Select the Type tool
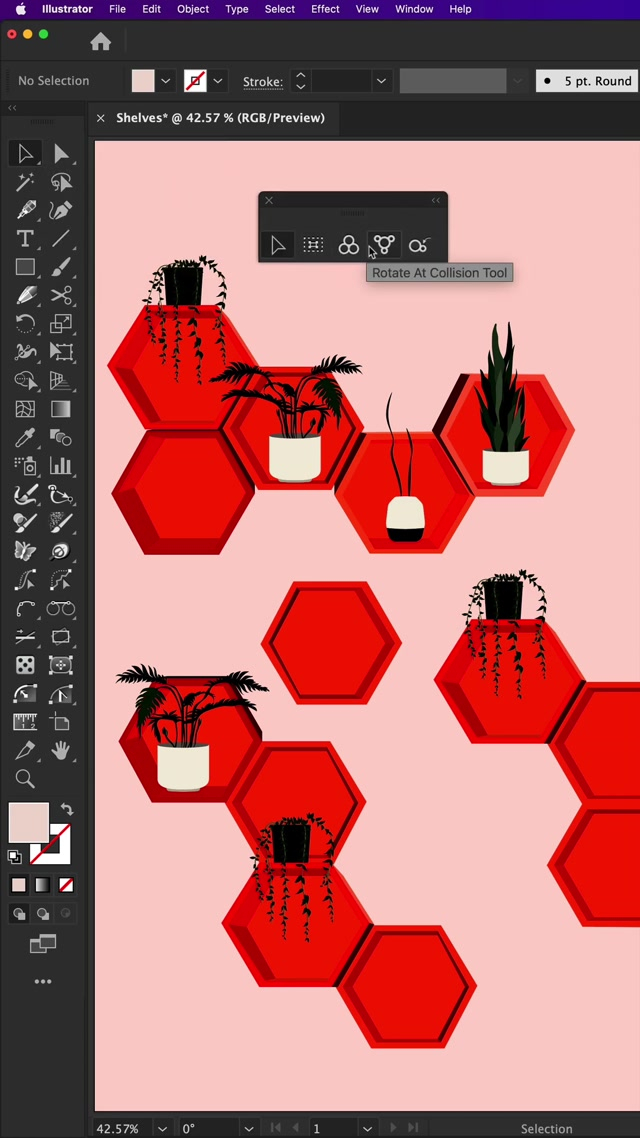This screenshot has width=640, height=1138. (25, 239)
